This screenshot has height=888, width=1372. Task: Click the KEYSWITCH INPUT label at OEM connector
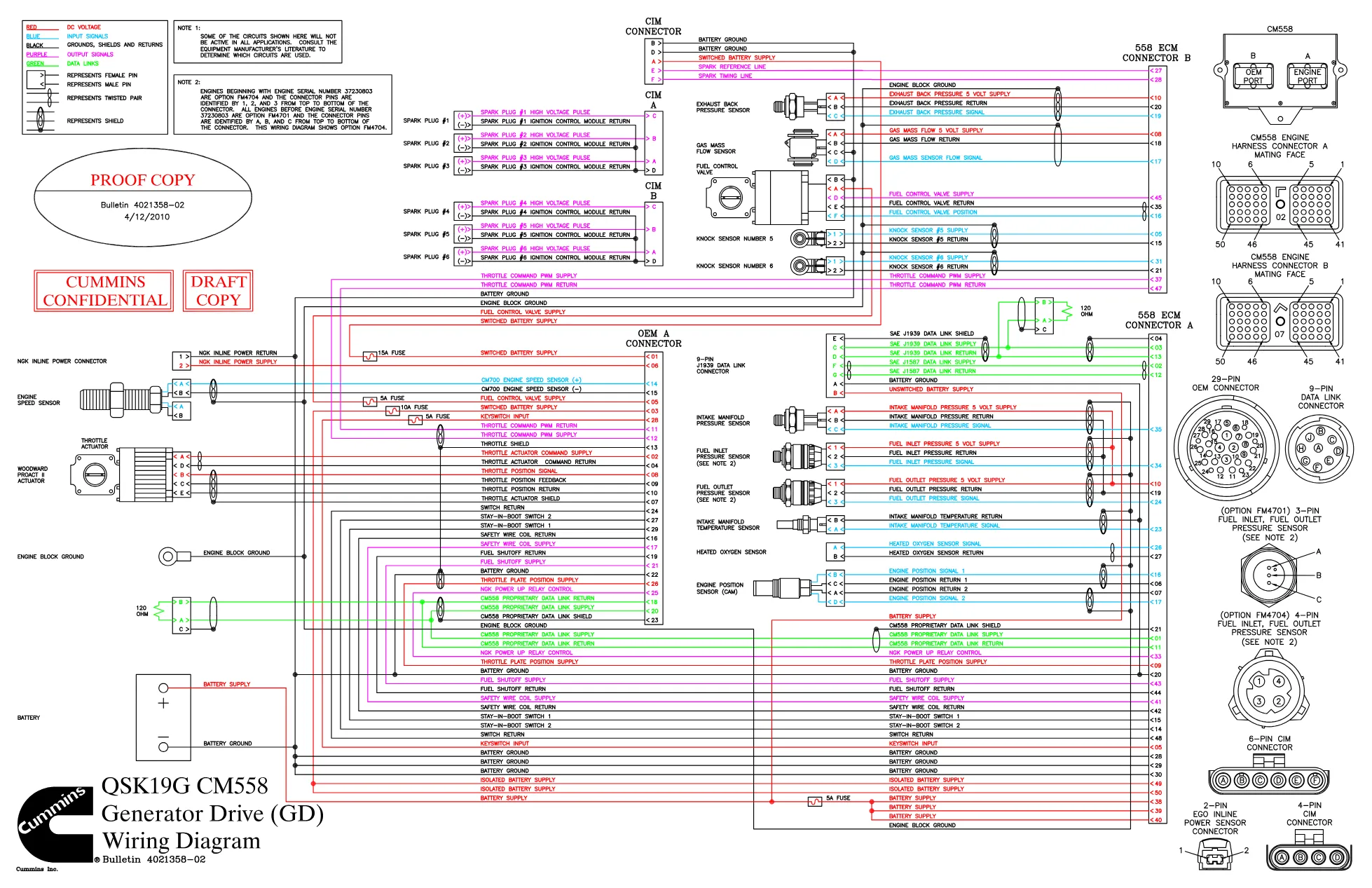click(x=505, y=416)
